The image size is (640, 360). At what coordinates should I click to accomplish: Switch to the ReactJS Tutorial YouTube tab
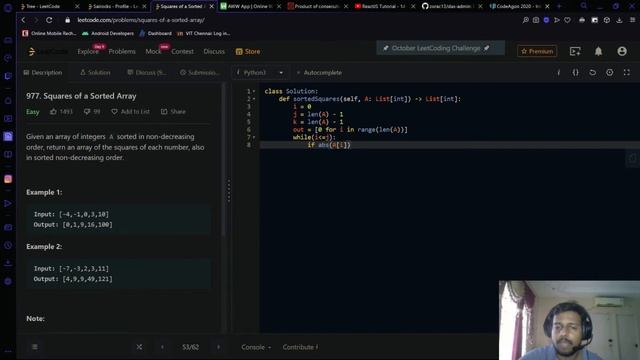[x=384, y=6]
